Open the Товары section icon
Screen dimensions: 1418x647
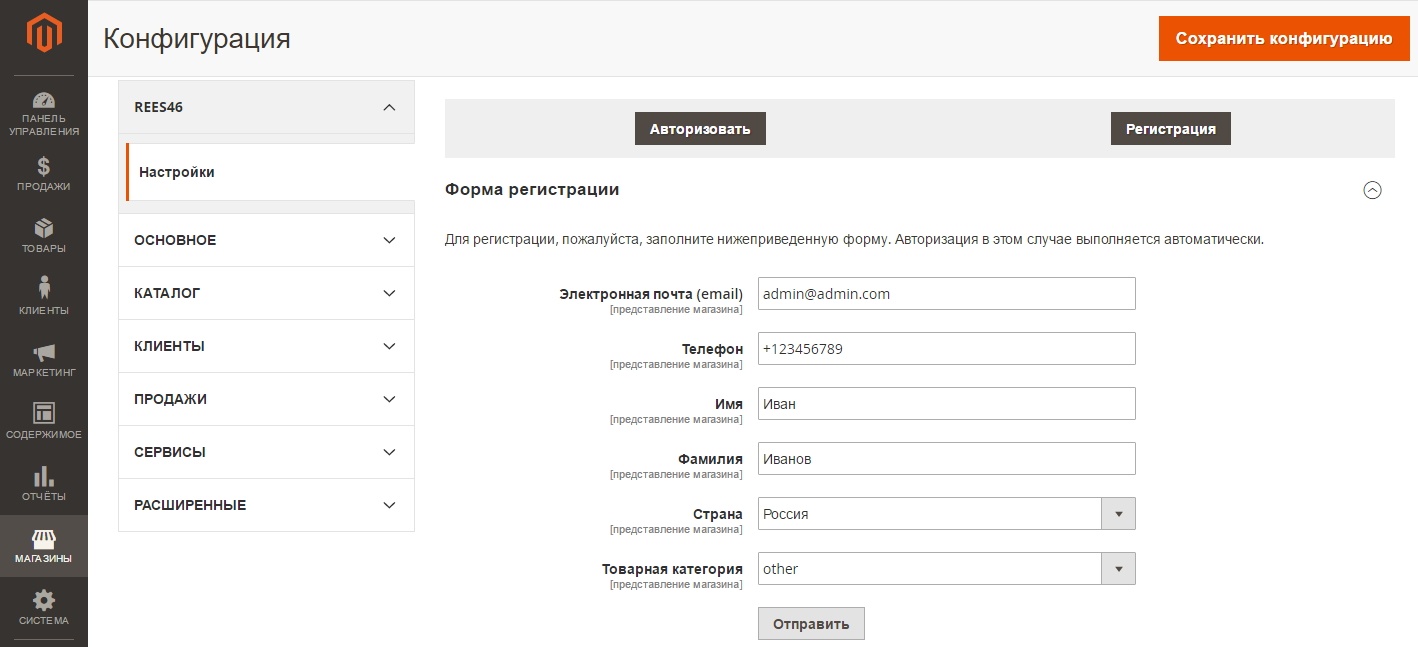tap(43, 229)
